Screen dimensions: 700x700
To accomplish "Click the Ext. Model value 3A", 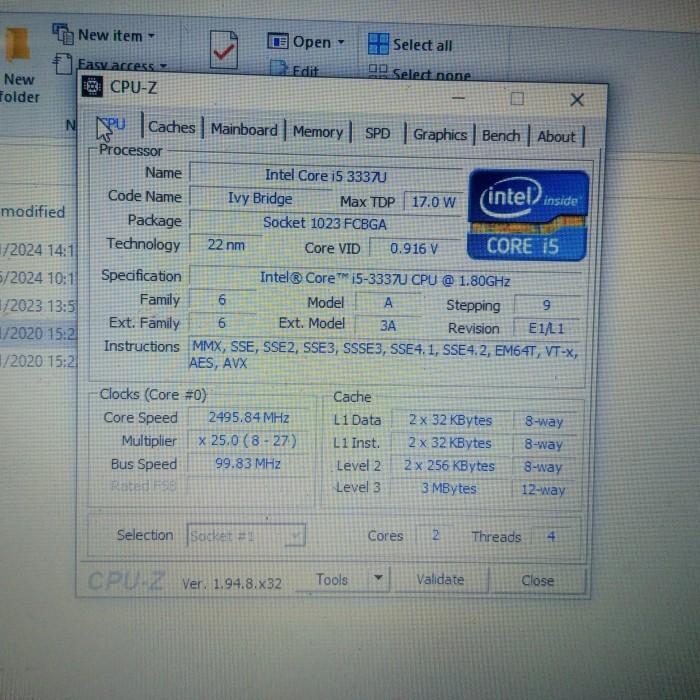I will tap(388, 325).
